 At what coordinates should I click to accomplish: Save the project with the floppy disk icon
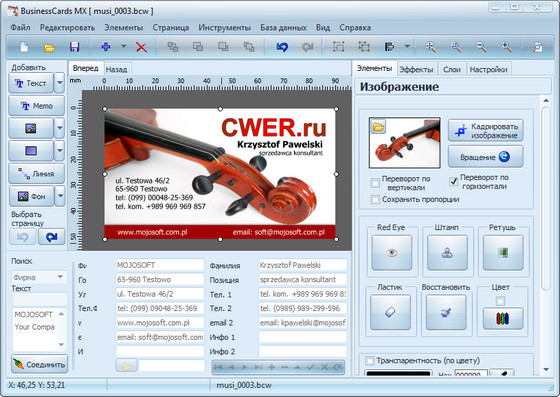(x=74, y=47)
